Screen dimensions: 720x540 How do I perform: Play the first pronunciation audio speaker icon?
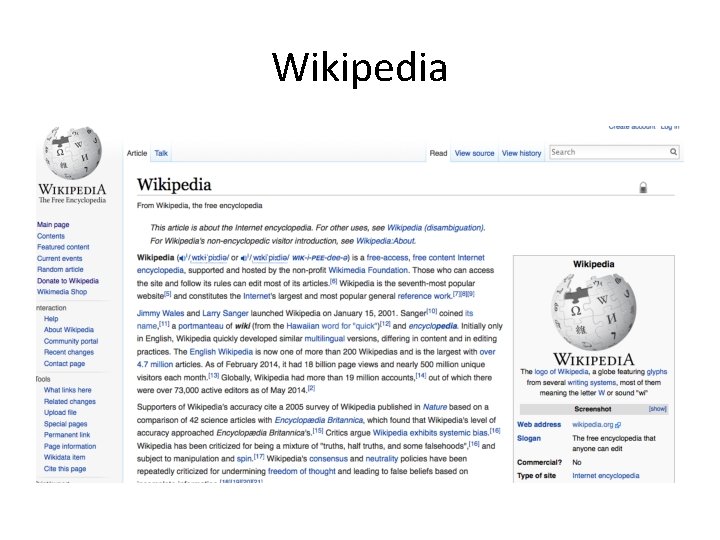(183, 258)
